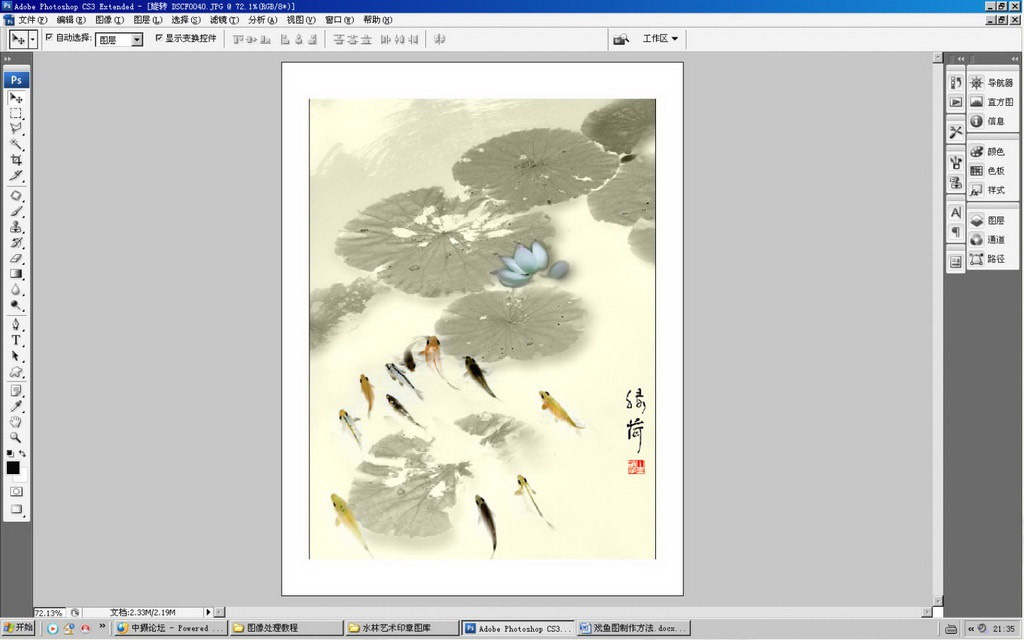Viewport: 1024px width, 640px height.
Task: Toggle the 显示变换控件 checkbox
Action: coord(159,38)
